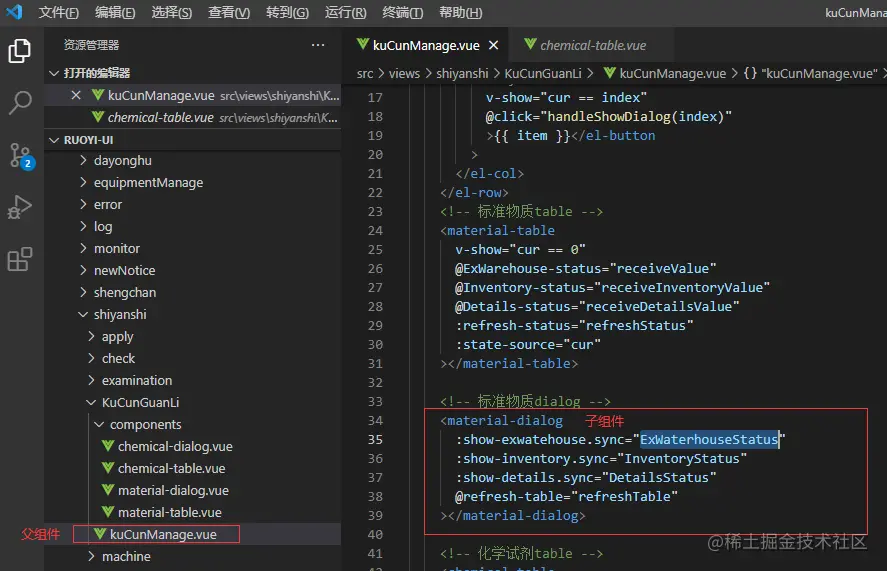Click the src breadcrumb segment
The width and height of the screenshot is (887, 571).
[365, 74]
